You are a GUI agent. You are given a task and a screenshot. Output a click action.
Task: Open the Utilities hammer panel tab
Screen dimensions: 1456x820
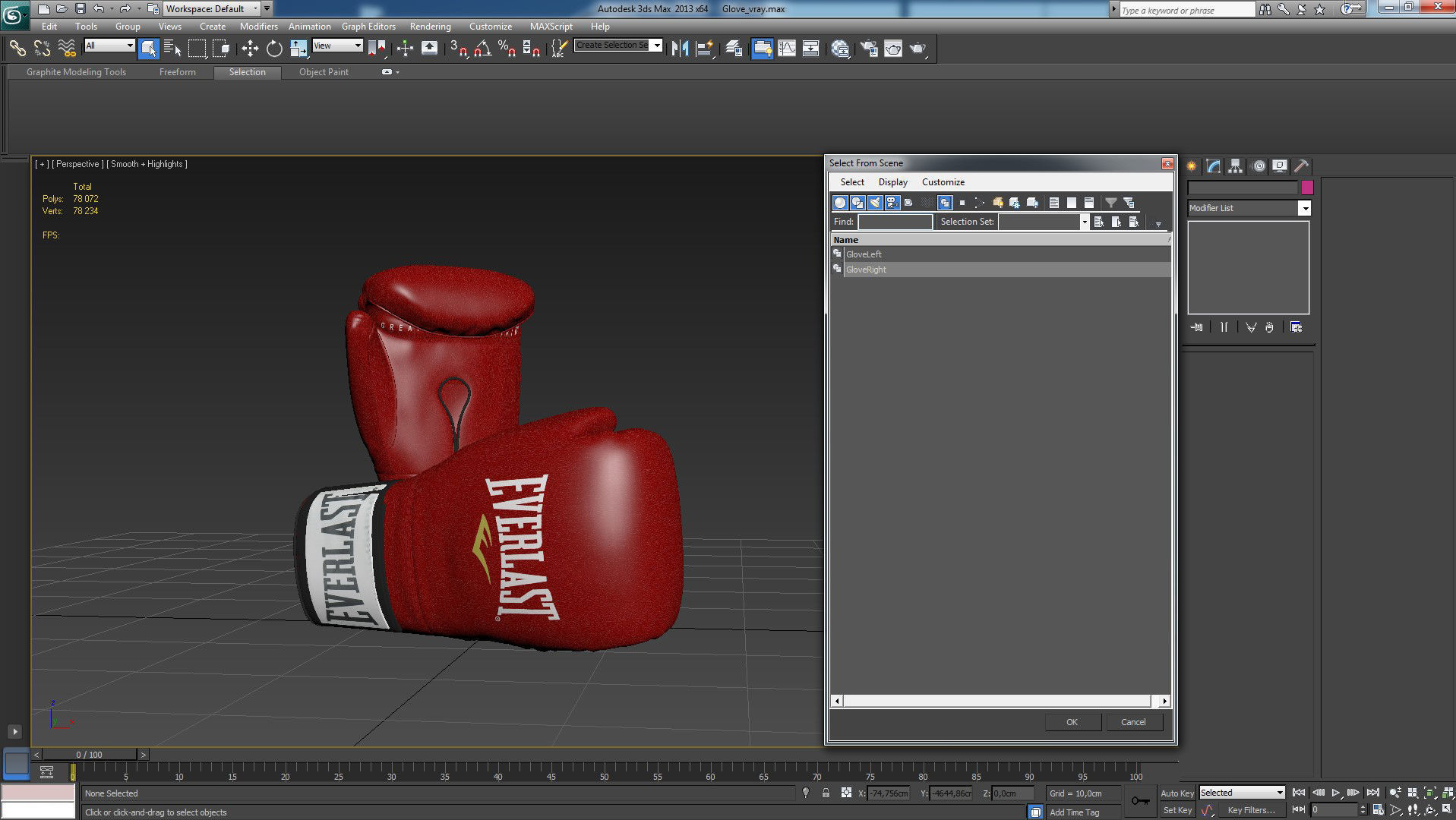point(1302,166)
